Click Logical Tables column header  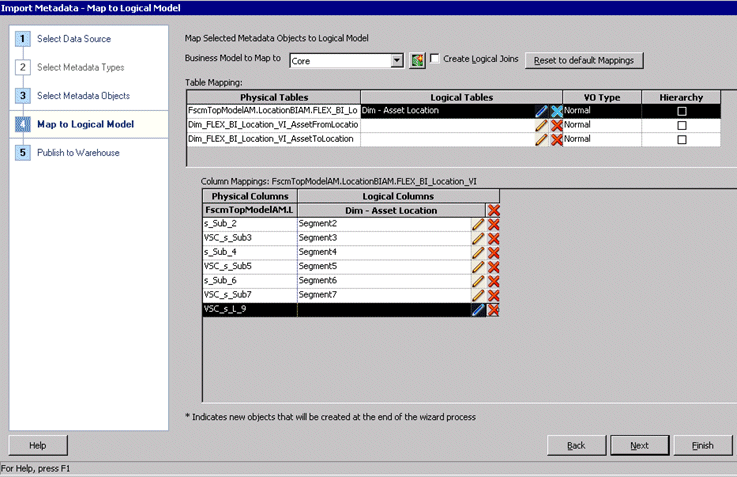click(462, 97)
